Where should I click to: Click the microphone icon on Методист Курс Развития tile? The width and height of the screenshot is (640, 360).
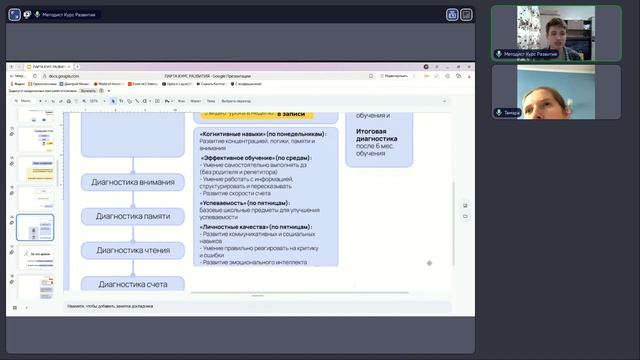coord(499,54)
